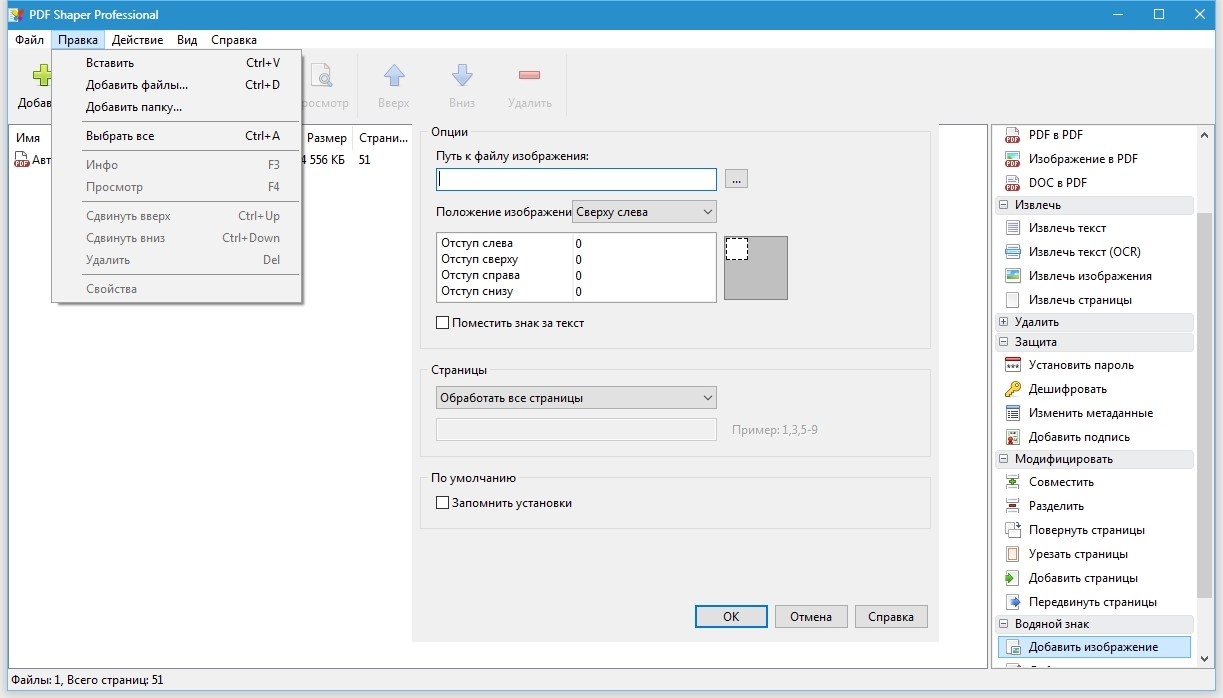Click the image position preview box
This screenshot has height=698, width=1223.
[x=755, y=267]
